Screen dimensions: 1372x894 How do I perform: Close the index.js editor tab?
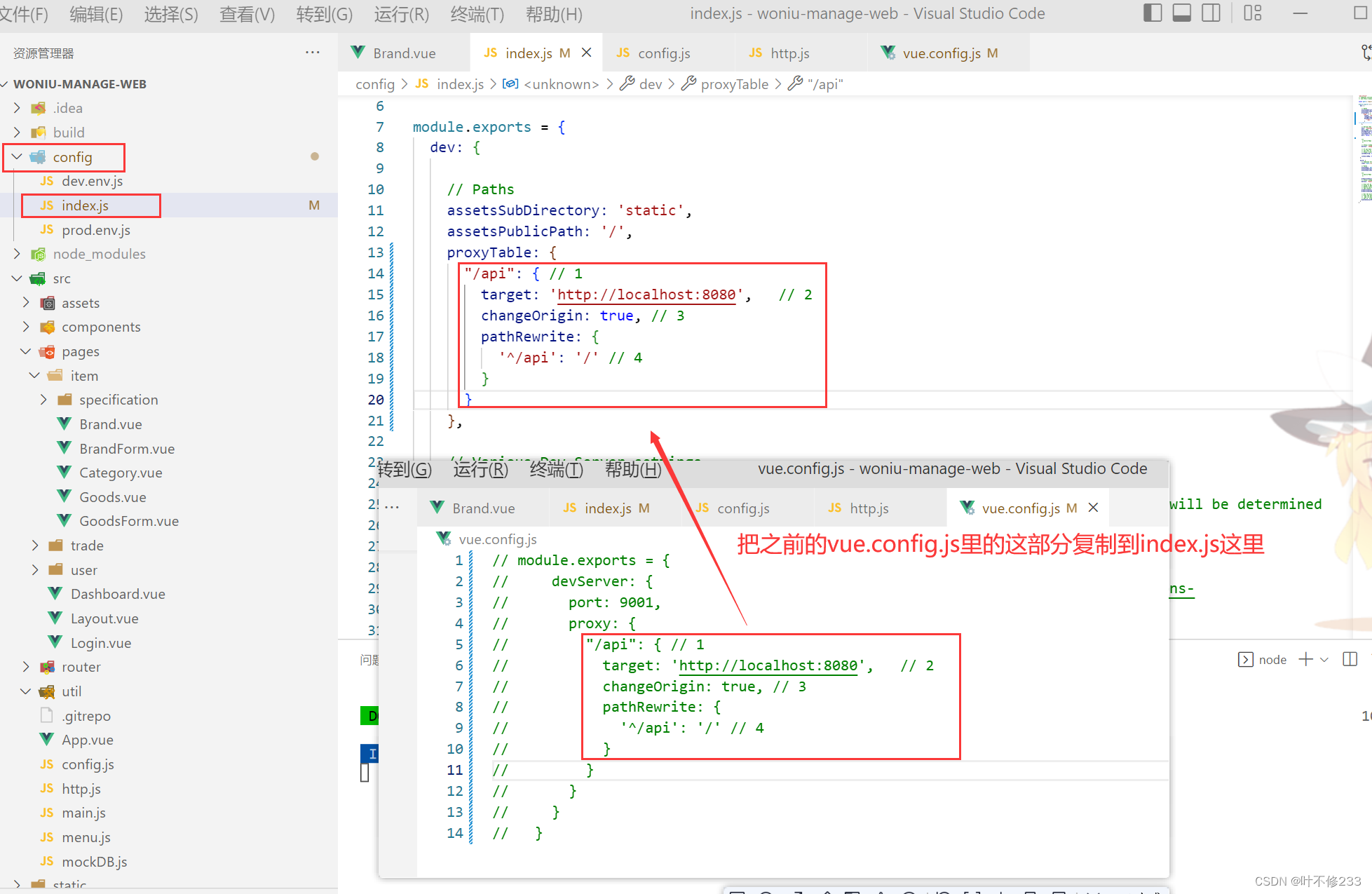click(587, 53)
